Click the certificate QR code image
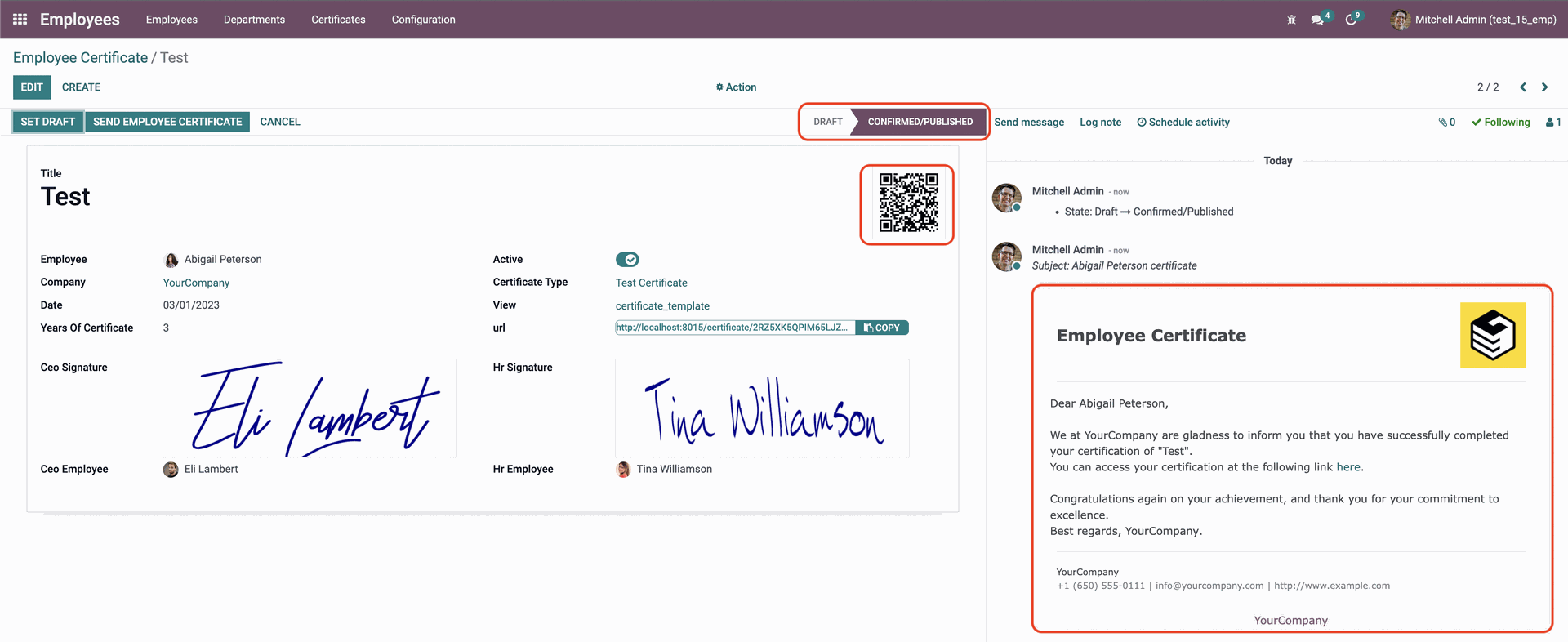This screenshot has width=1568, height=642. pyautogui.click(x=908, y=203)
